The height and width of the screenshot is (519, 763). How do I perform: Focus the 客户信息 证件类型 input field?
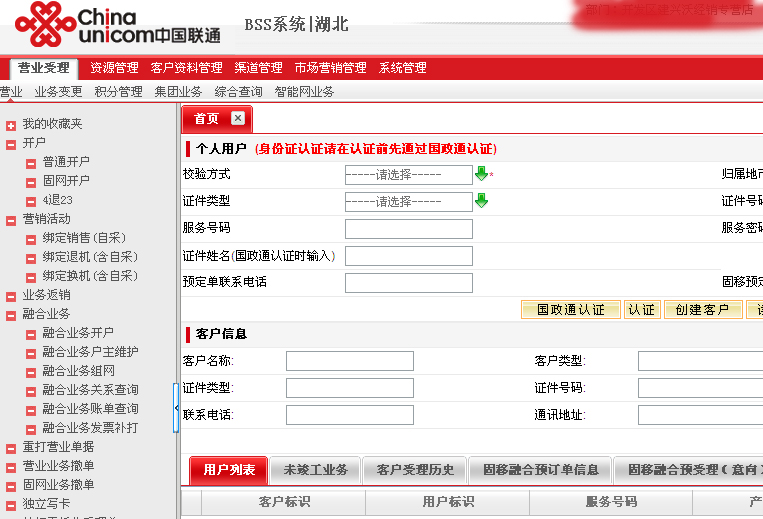(x=350, y=388)
